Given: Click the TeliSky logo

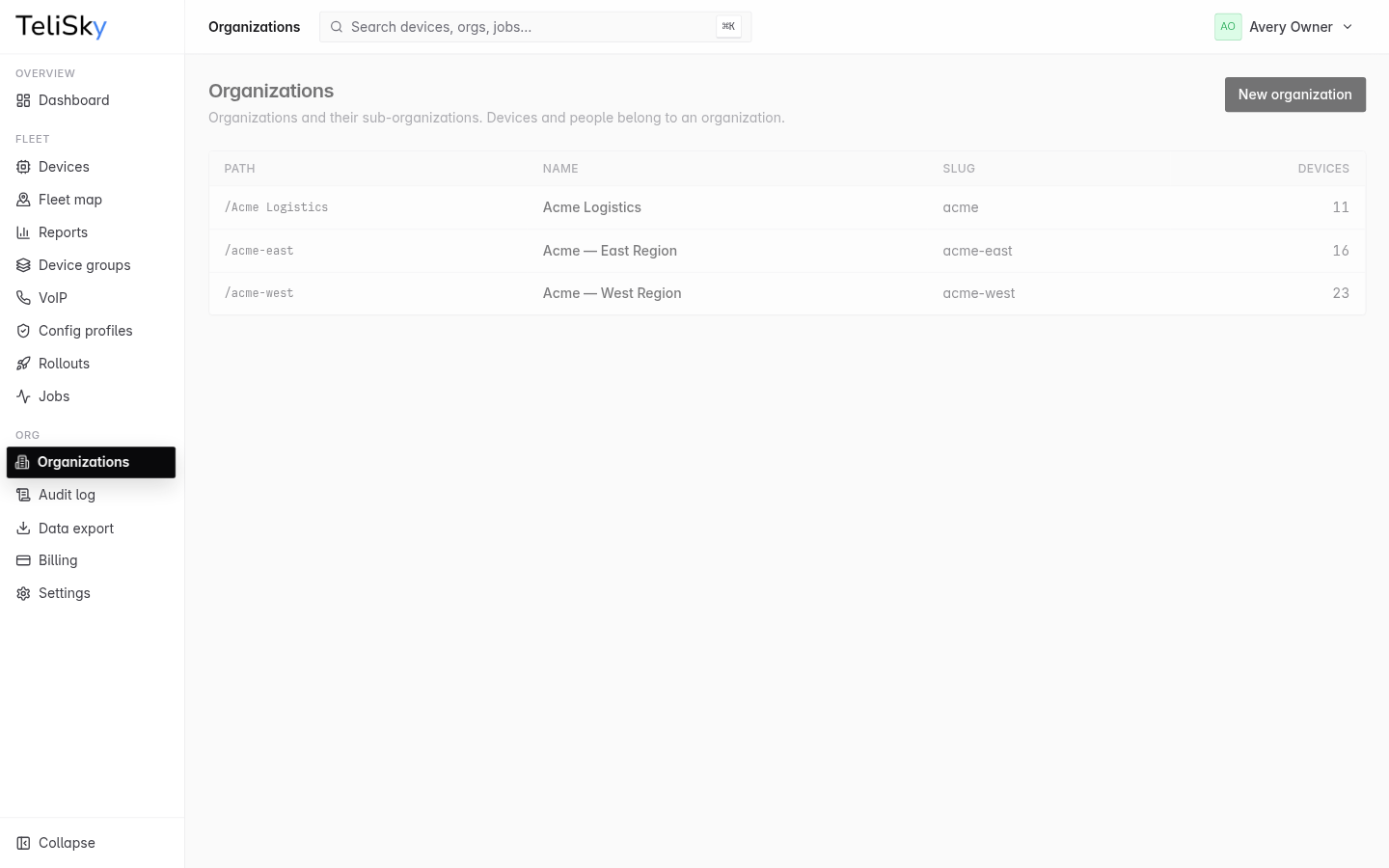Looking at the screenshot, I should coord(61,27).
